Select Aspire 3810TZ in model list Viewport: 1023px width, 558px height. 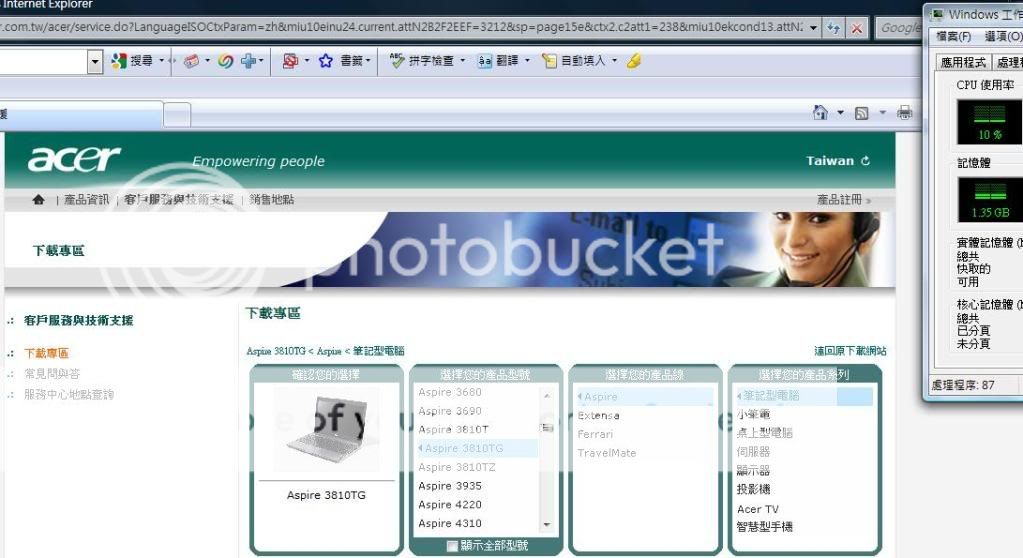click(456, 467)
